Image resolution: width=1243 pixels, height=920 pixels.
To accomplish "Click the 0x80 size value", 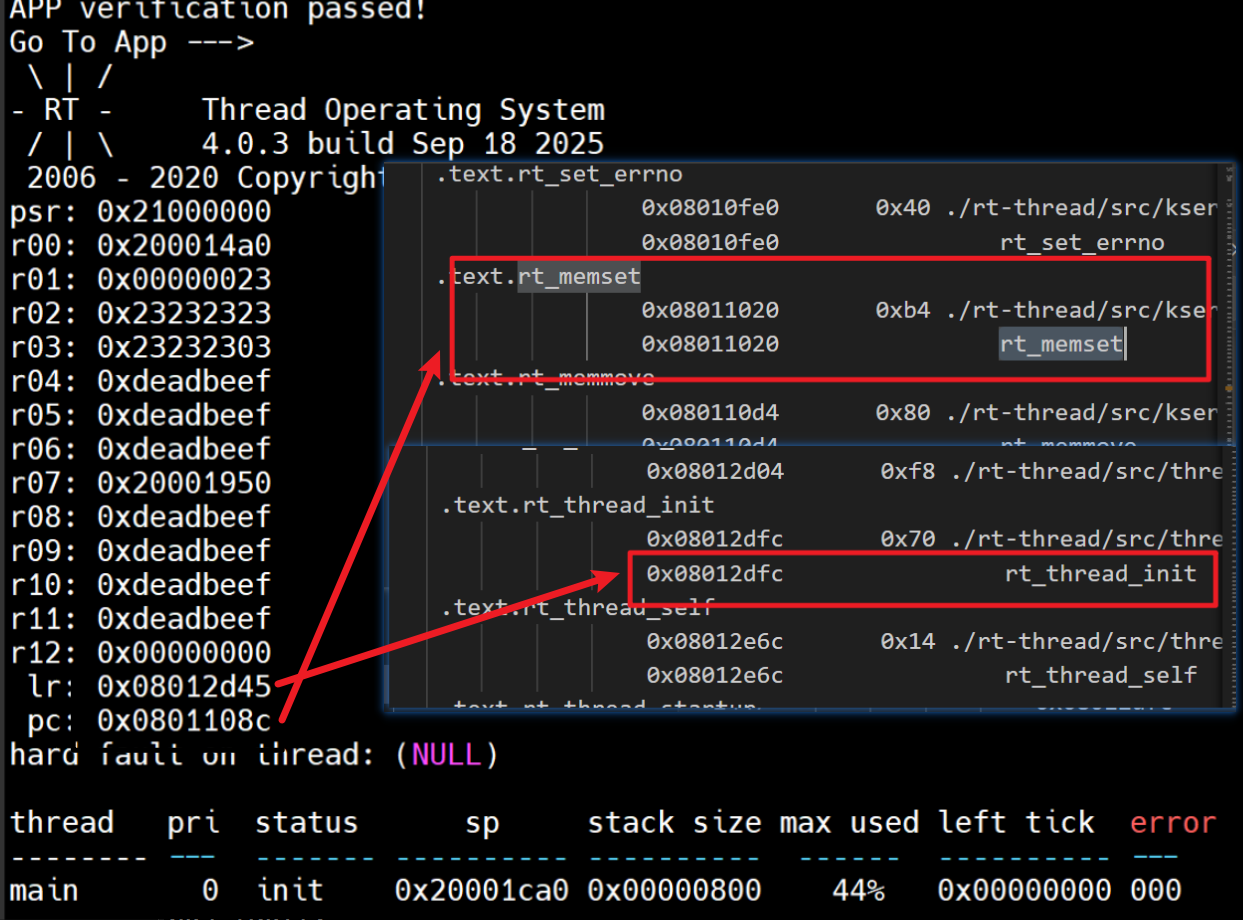I will [x=903, y=412].
